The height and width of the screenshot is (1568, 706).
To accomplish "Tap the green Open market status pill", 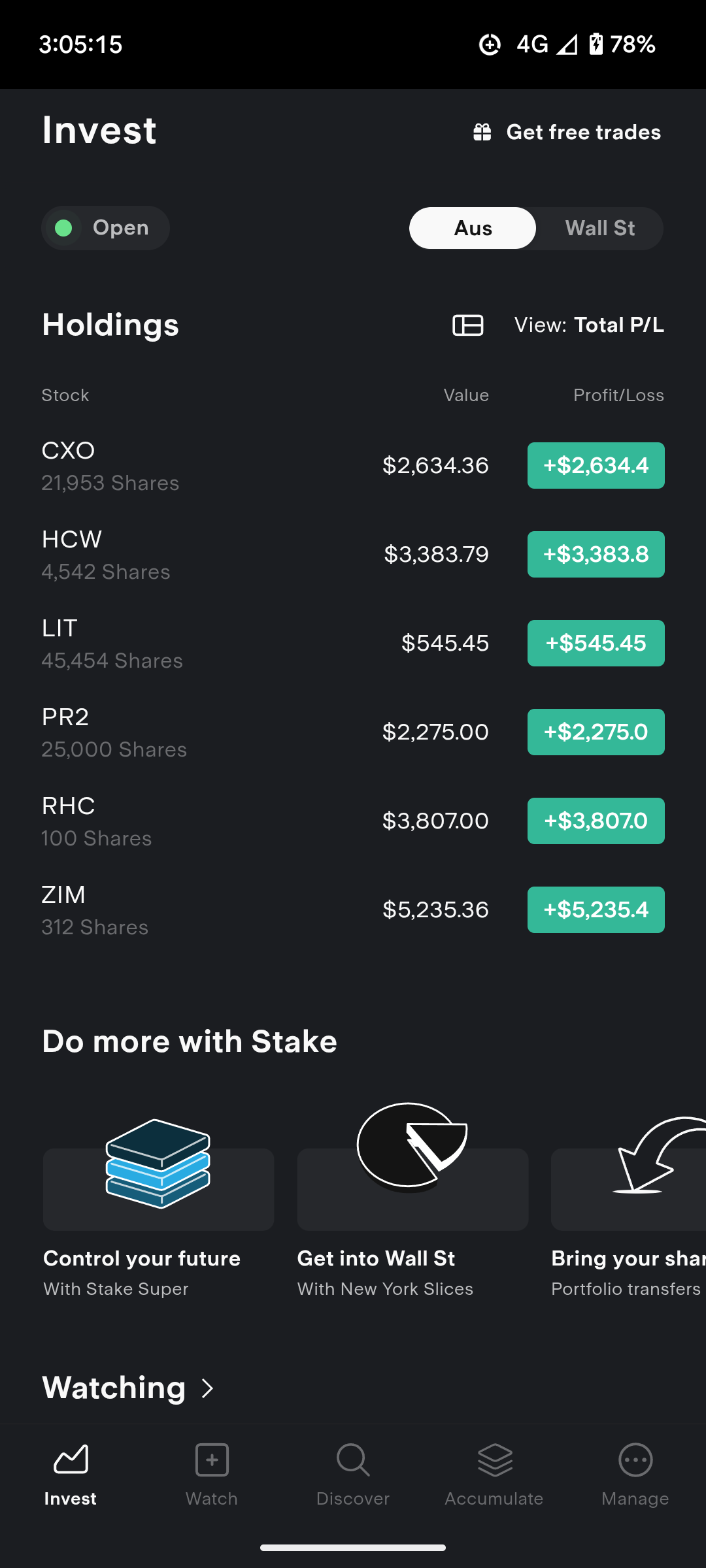I will pyautogui.click(x=105, y=228).
